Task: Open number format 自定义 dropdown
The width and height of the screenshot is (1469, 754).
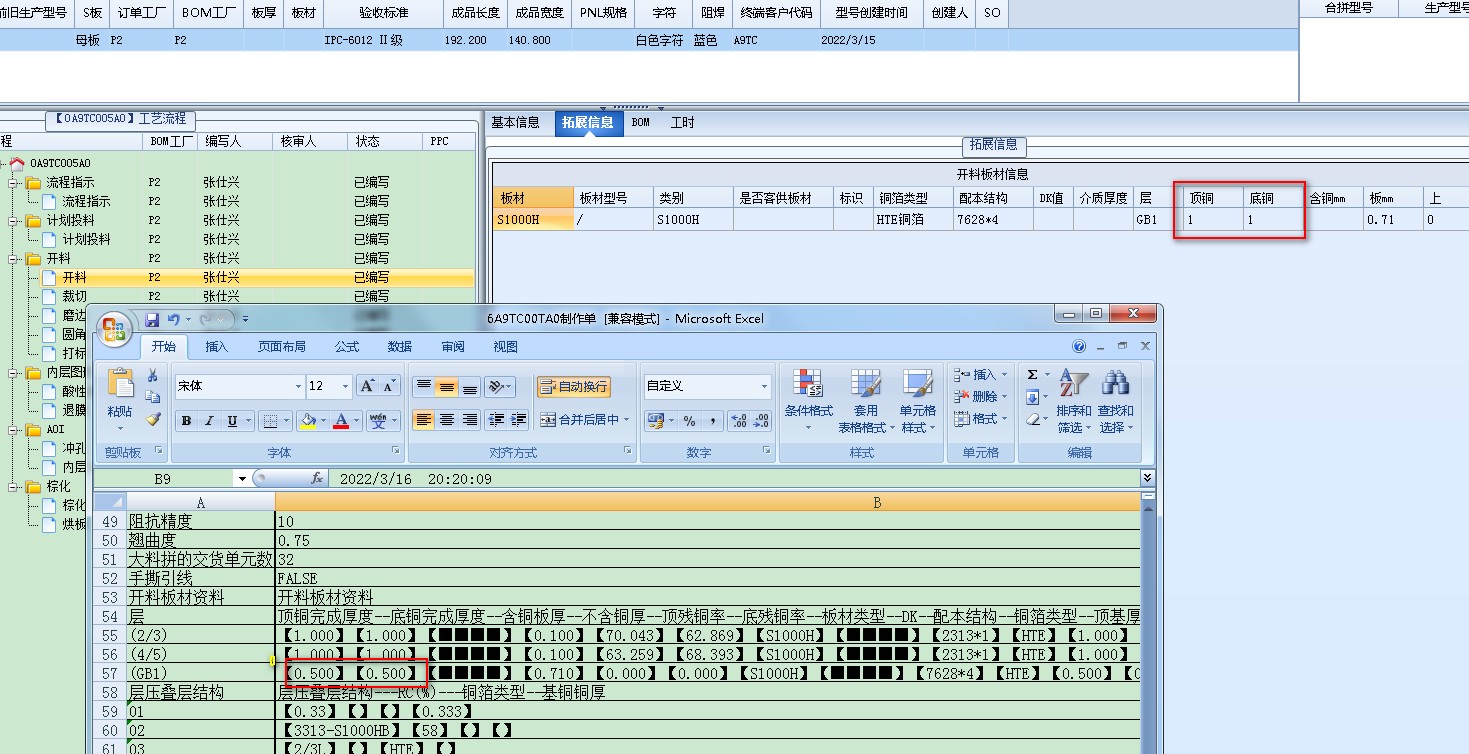Action: point(765,386)
